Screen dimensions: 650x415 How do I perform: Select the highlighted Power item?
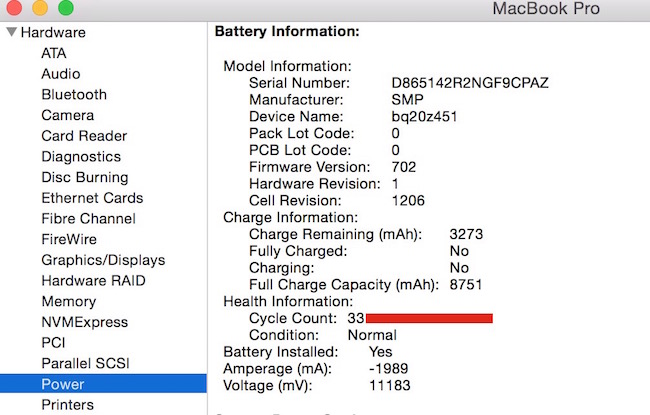[x=62, y=384]
